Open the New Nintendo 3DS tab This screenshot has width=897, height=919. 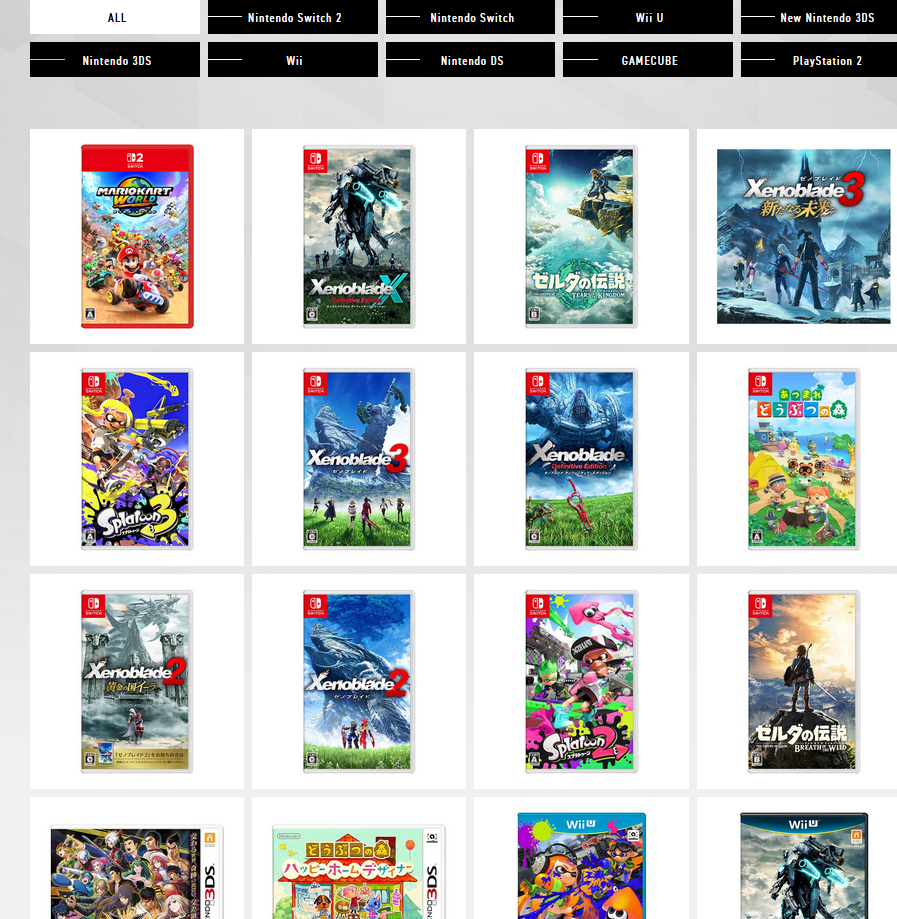click(819, 17)
